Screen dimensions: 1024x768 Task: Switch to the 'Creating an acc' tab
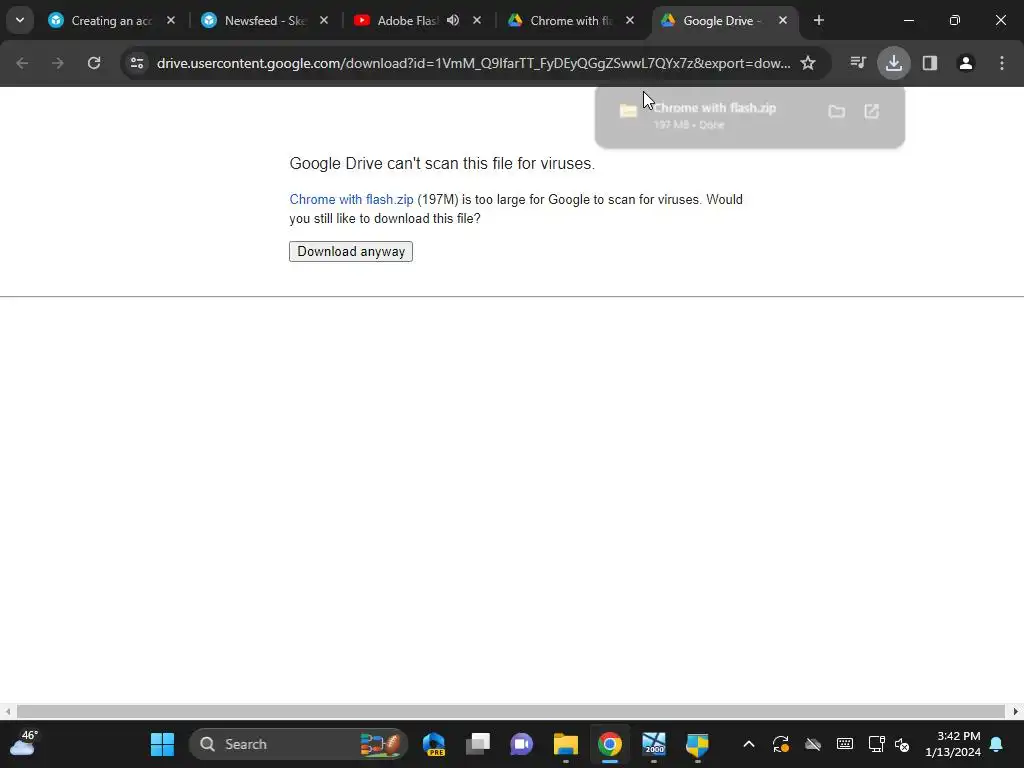[111, 20]
